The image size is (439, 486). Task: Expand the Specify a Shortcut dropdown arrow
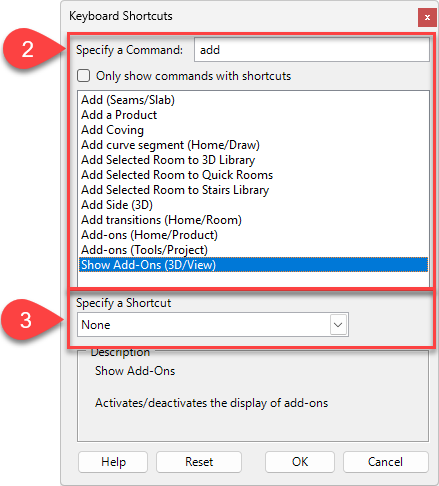click(x=338, y=325)
